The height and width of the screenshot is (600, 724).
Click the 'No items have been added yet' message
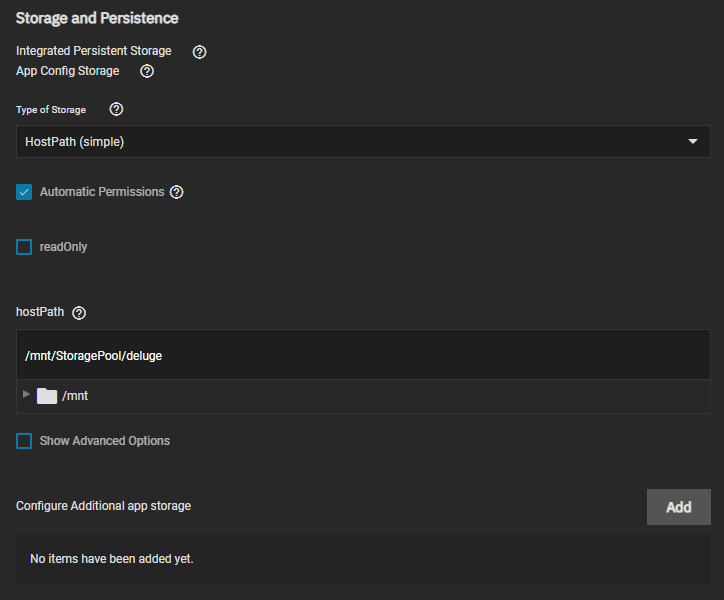112,559
